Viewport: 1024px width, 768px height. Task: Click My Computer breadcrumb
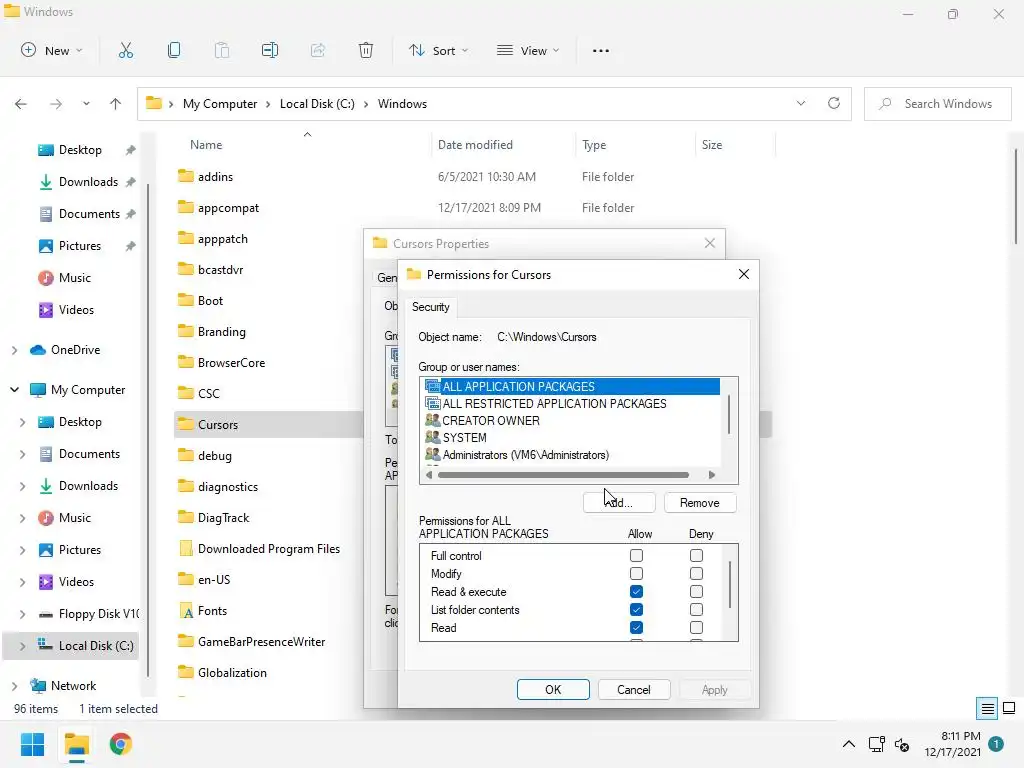(x=220, y=104)
